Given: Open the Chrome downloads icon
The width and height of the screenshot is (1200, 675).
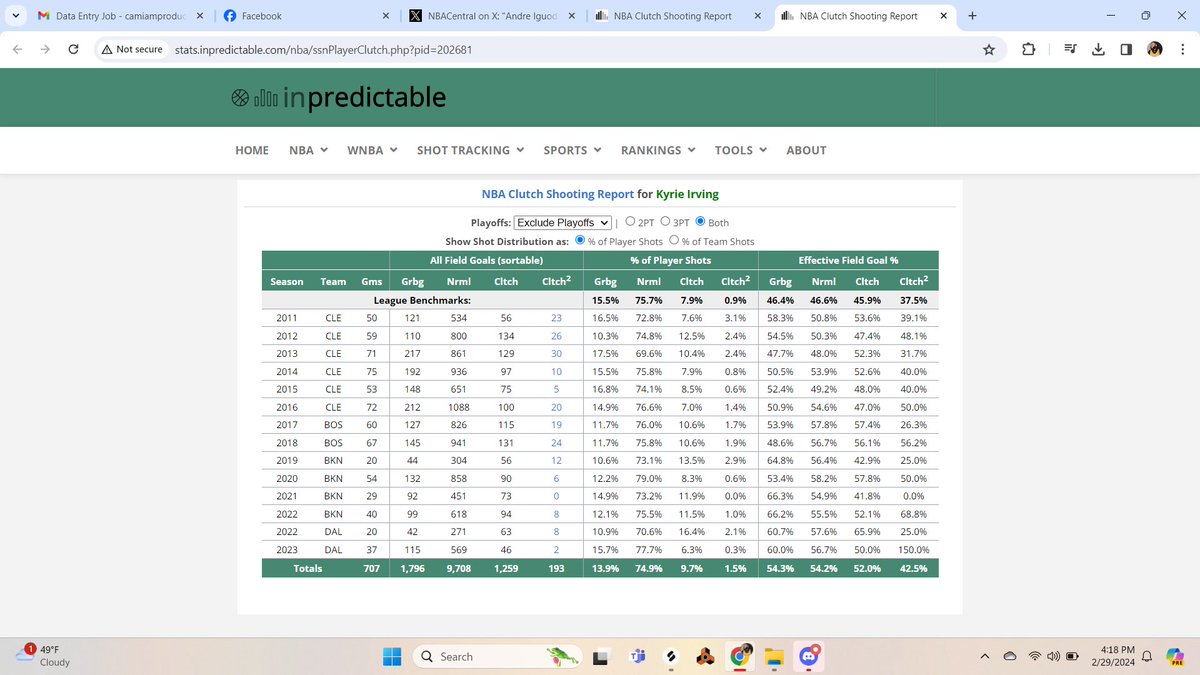Looking at the screenshot, I should [1097, 49].
